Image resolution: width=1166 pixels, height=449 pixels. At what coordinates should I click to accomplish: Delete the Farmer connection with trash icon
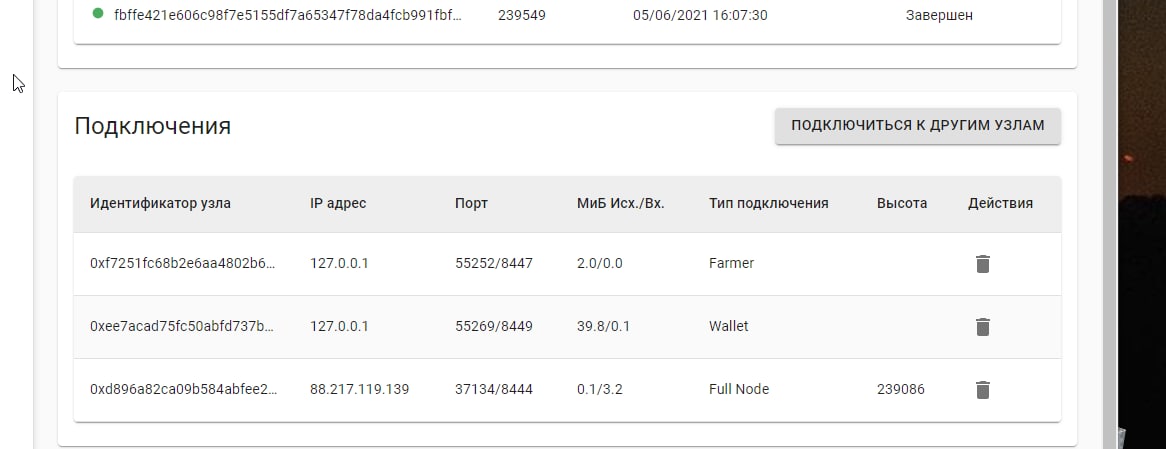[x=982, y=264]
